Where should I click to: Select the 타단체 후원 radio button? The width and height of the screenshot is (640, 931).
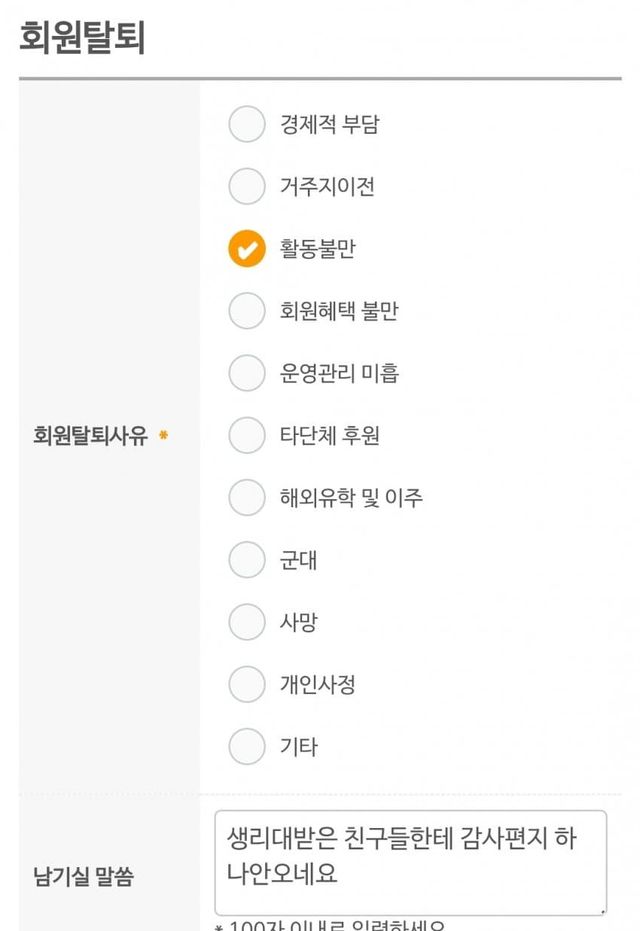[x=247, y=435]
